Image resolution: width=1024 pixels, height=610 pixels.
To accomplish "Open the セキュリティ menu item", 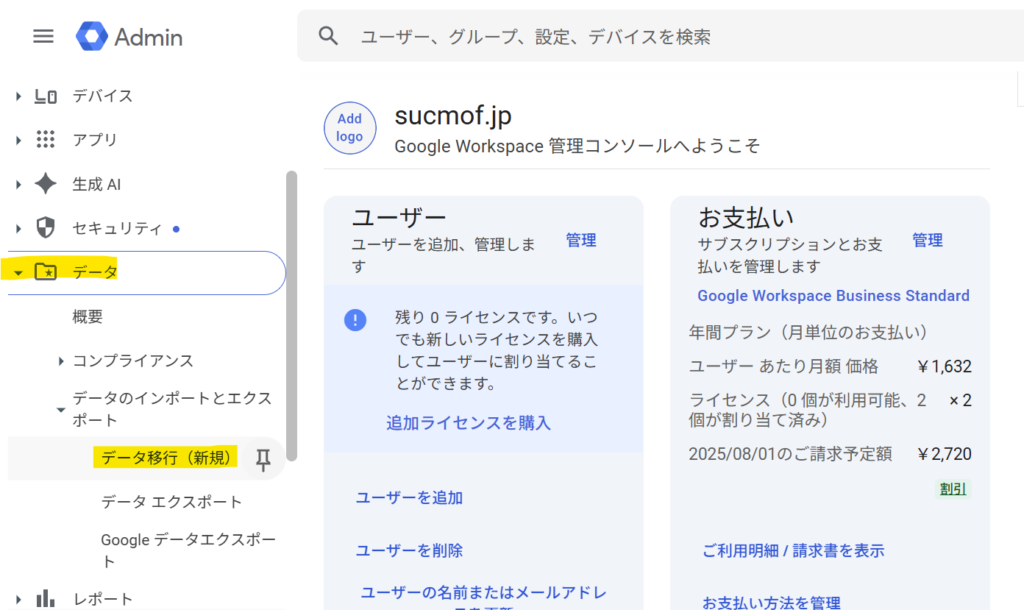I will [x=117, y=229].
